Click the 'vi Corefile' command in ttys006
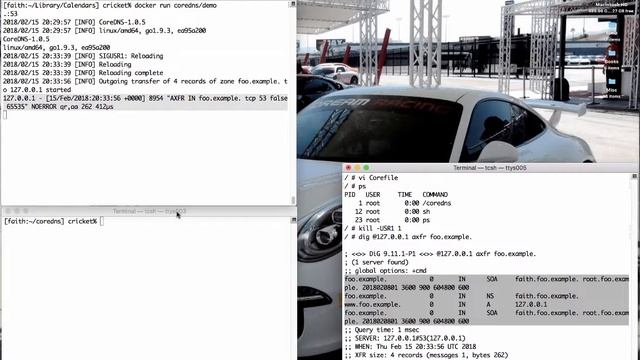The image size is (640, 360). [x=371, y=178]
